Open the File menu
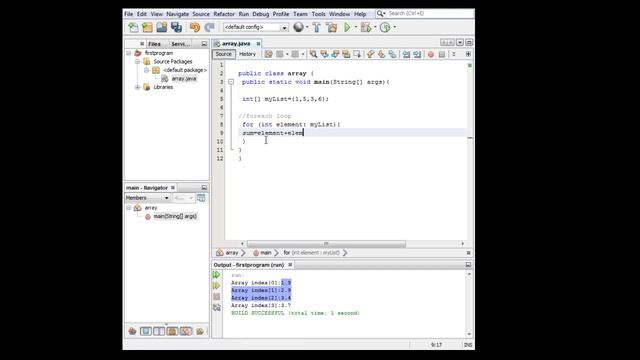Viewport: 640px width, 360px height. coord(129,14)
